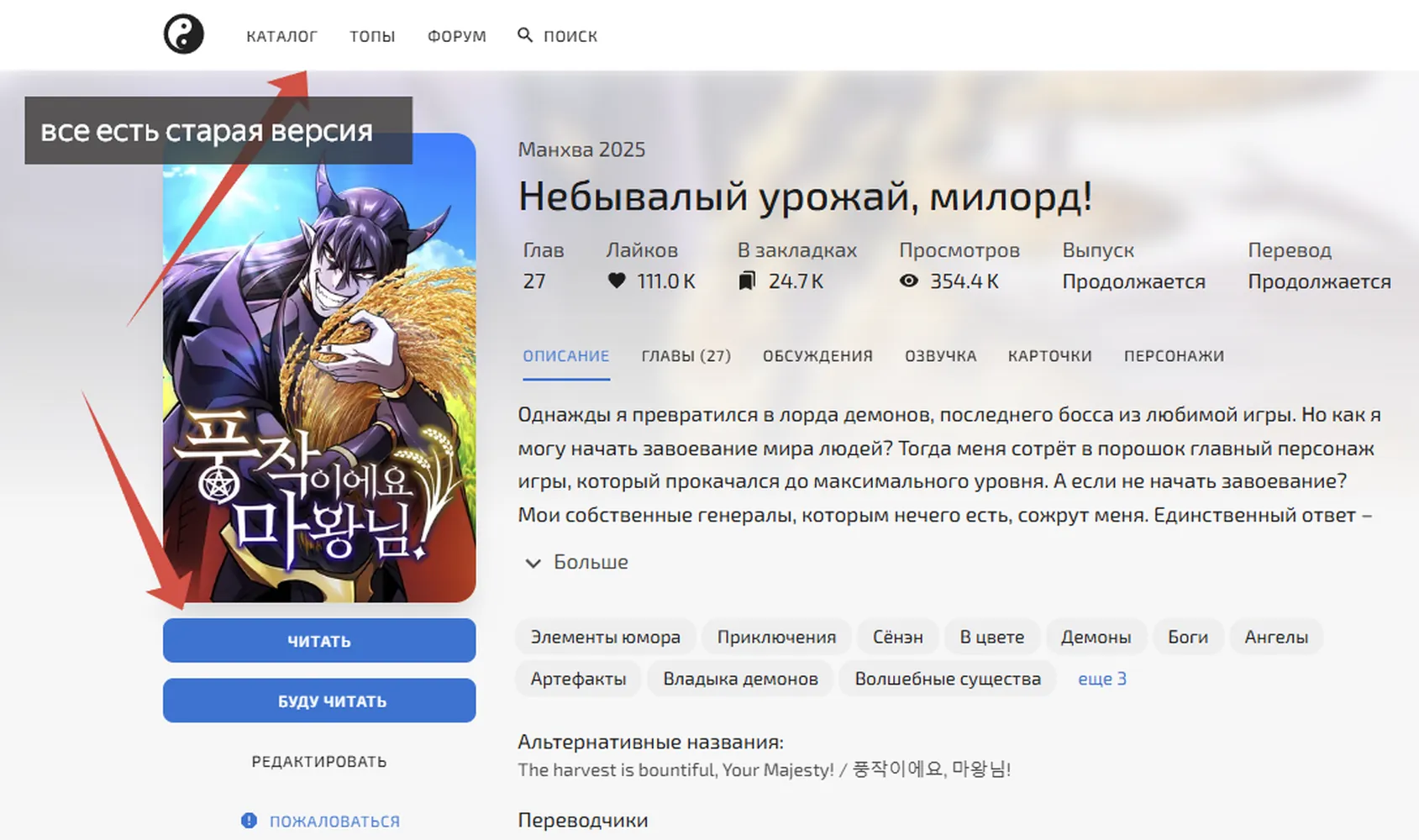Screen dimensions: 1419x840
Task: Select the Элементы юмора tag
Action: [605, 637]
